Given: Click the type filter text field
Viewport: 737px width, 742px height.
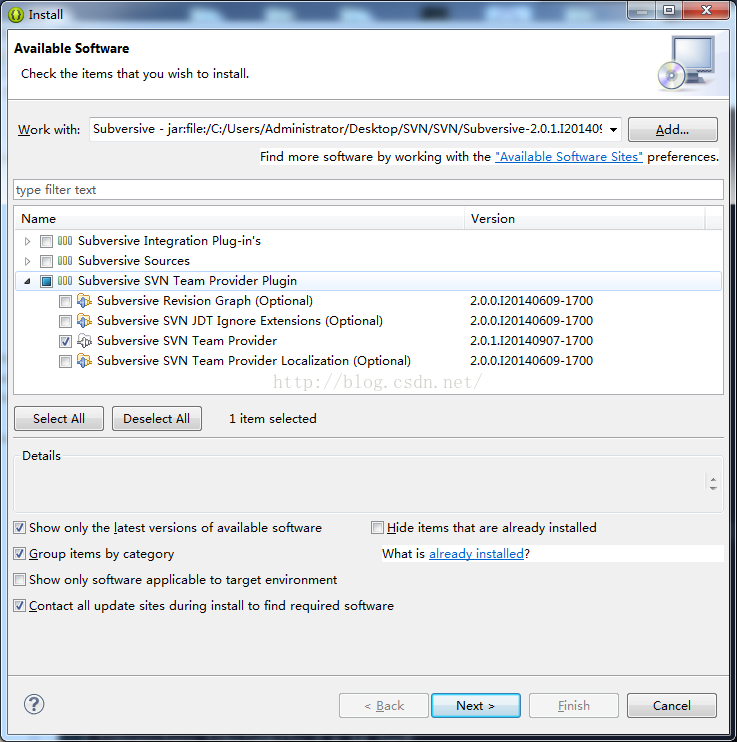Looking at the screenshot, I should tap(368, 190).
